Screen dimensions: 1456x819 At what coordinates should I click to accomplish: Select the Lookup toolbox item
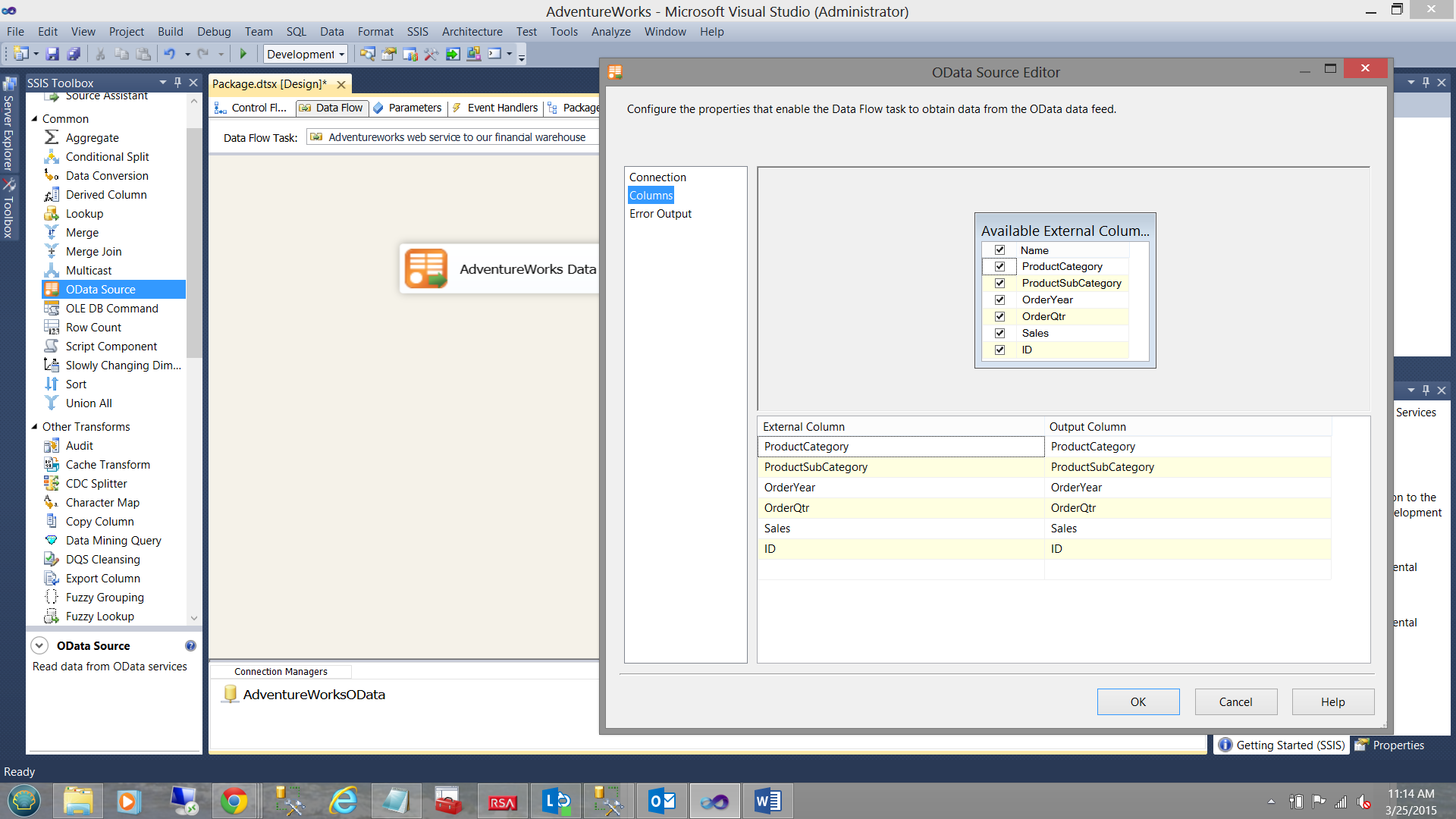(x=84, y=213)
